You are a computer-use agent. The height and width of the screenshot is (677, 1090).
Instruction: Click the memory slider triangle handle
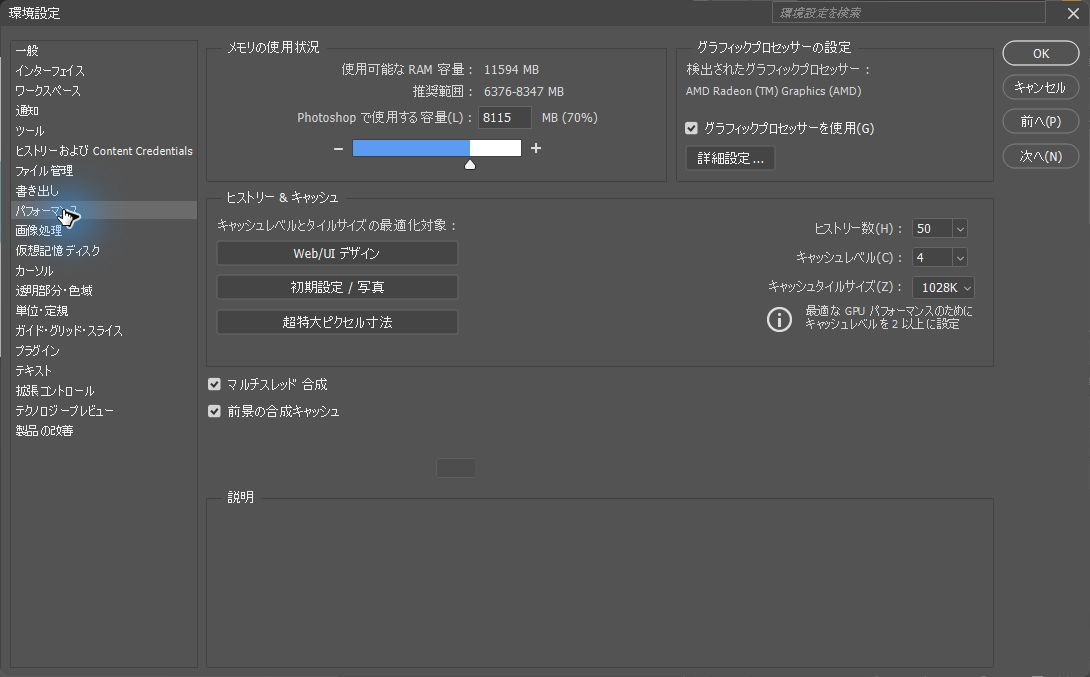(470, 165)
